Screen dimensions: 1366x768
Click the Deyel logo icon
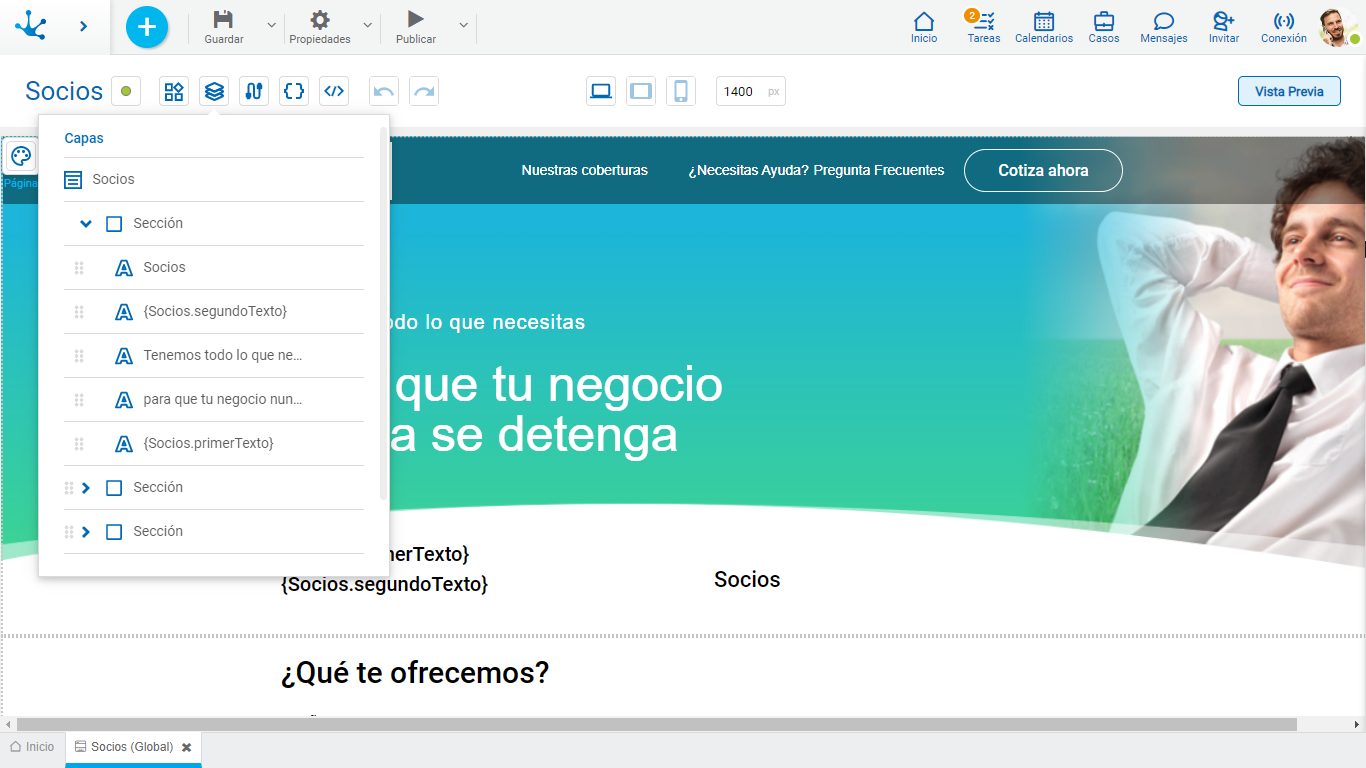[31, 26]
